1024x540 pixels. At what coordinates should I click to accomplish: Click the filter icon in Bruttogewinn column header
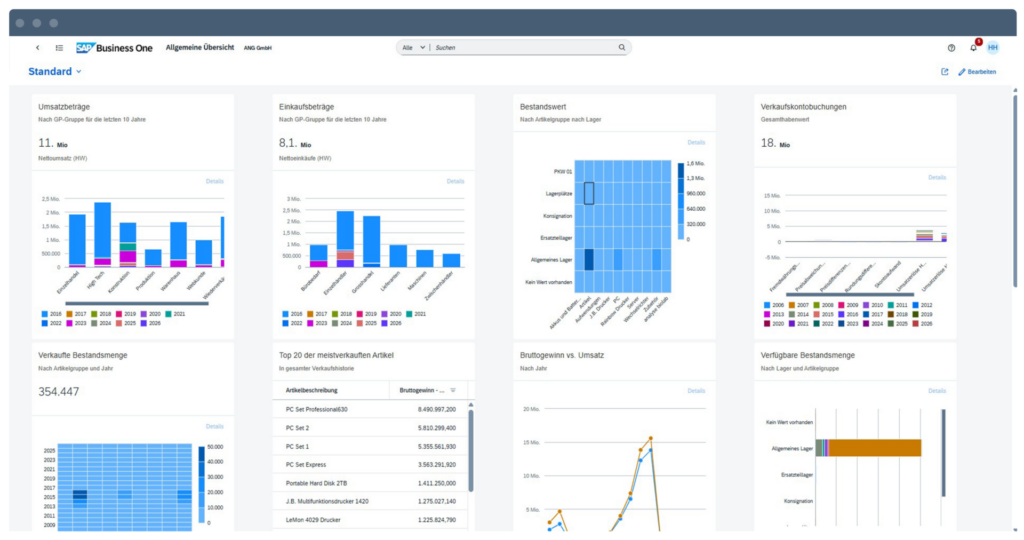pos(453,390)
